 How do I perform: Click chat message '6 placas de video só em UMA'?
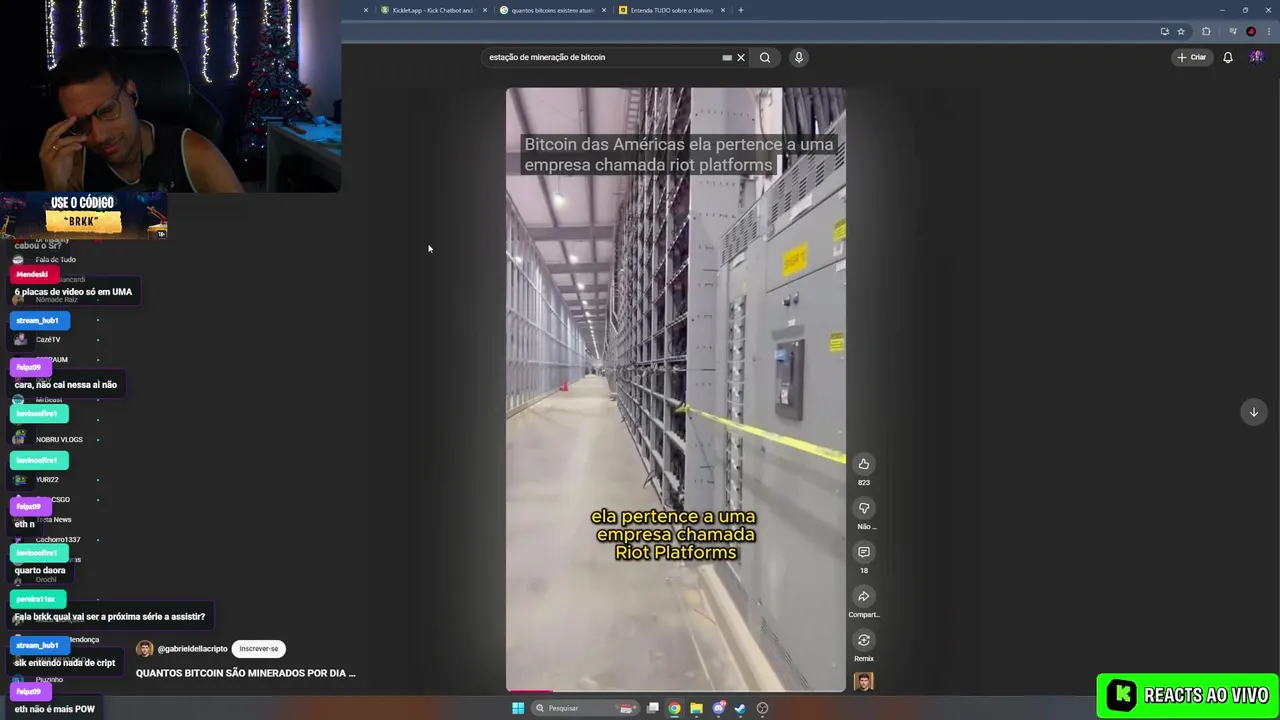coord(73,292)
